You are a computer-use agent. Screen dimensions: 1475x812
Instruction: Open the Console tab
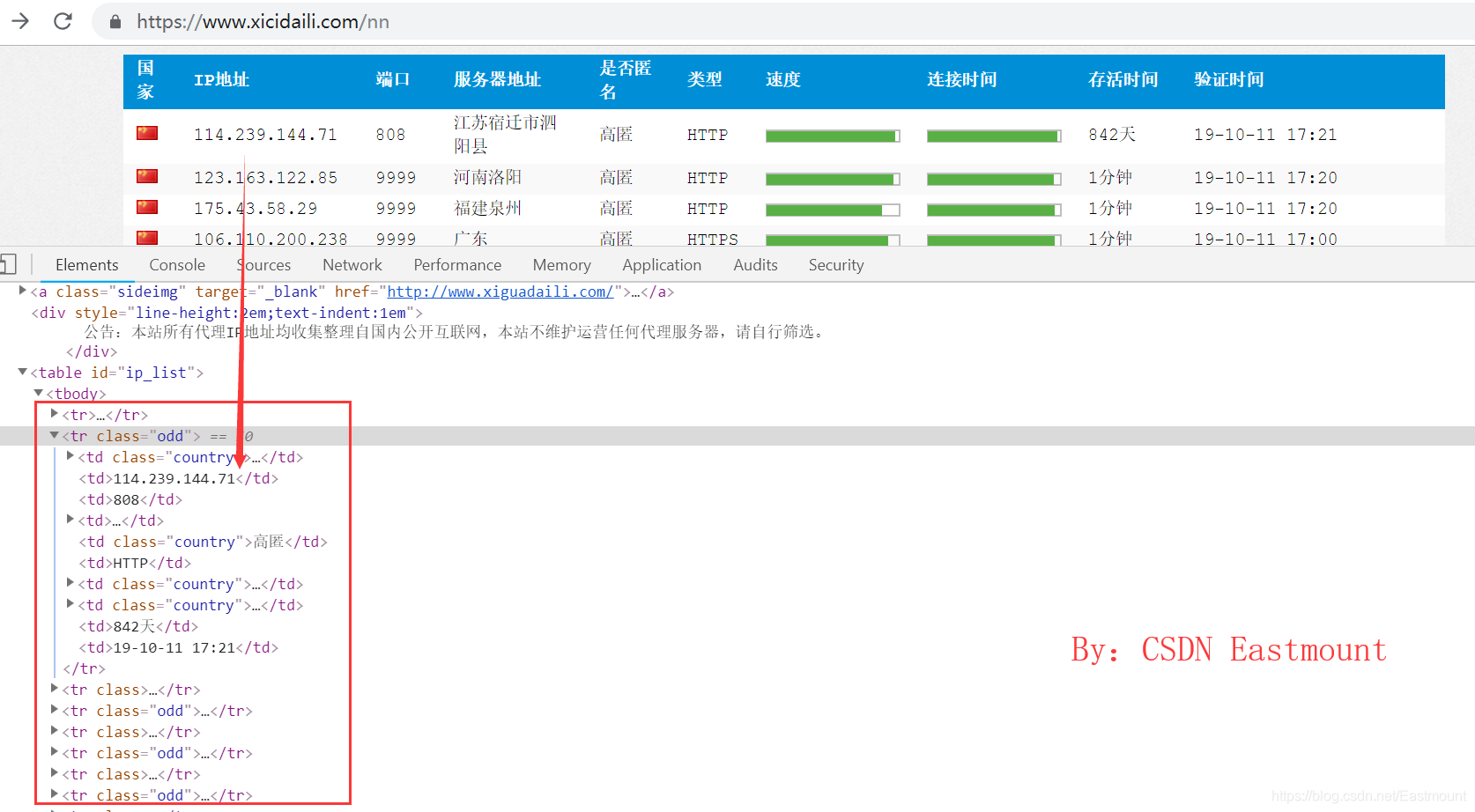click(x=177, y=265)
